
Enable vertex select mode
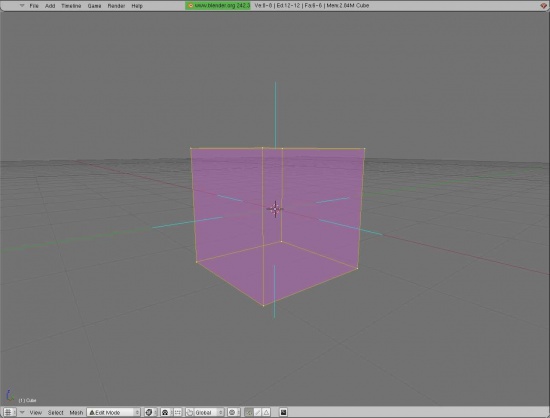tap(249, 412)
